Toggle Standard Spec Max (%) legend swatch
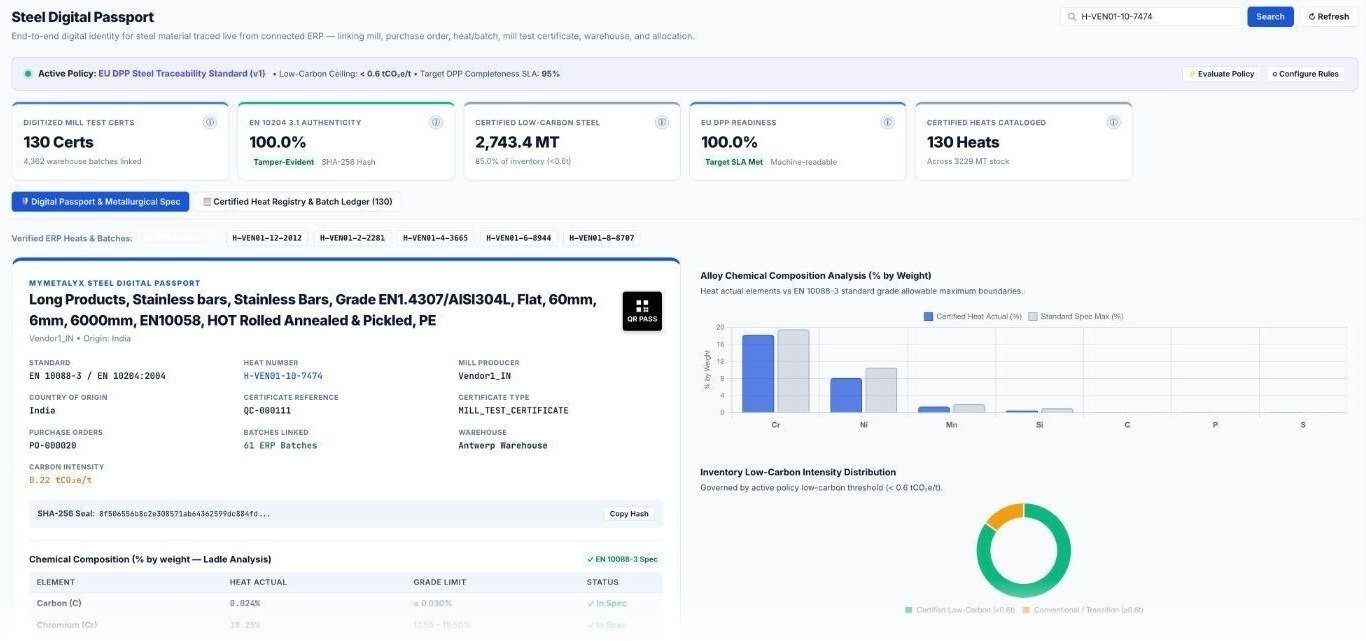The width and height of the screenshot is (1366, 641). (1033, 316)
